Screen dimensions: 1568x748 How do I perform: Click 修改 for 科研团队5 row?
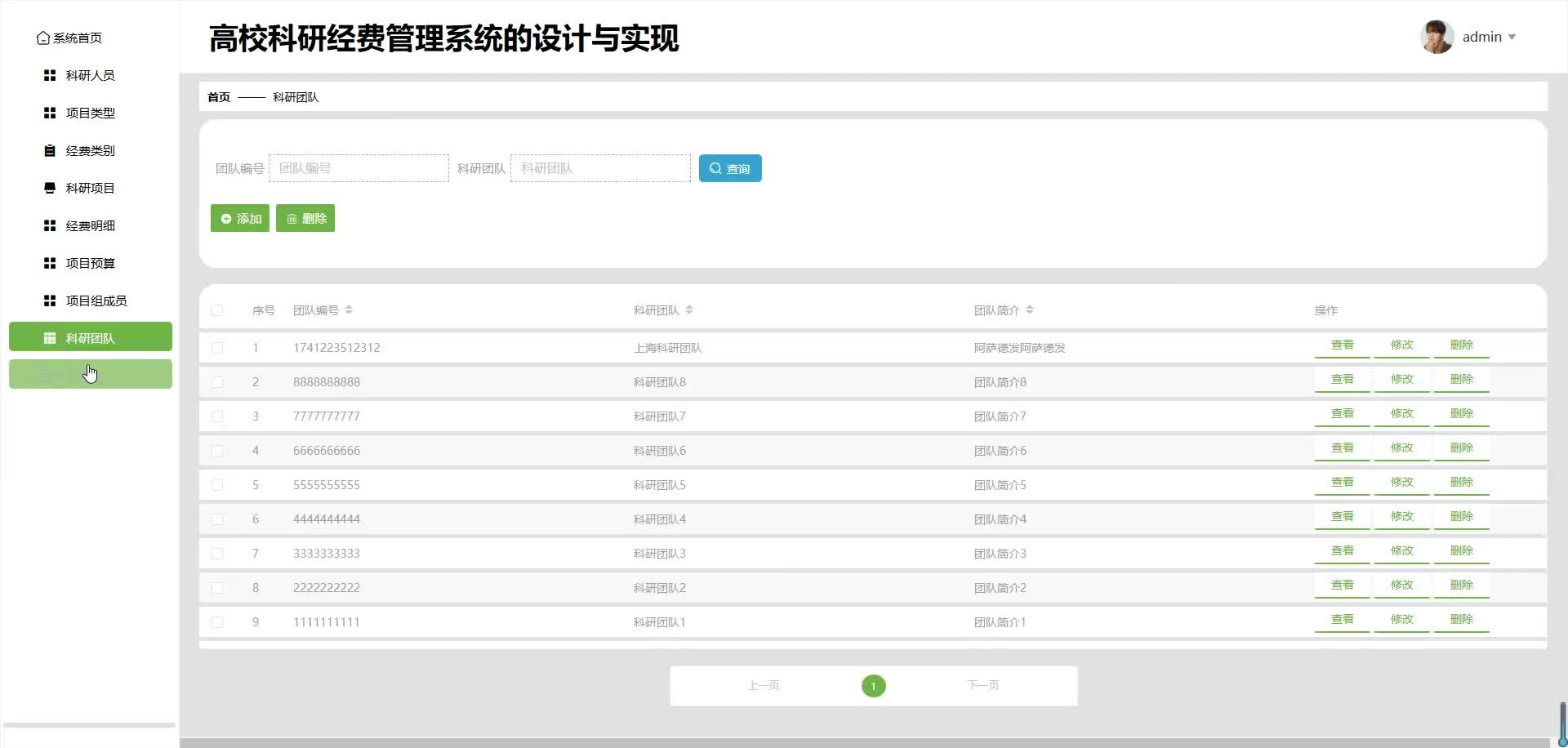1402,483
